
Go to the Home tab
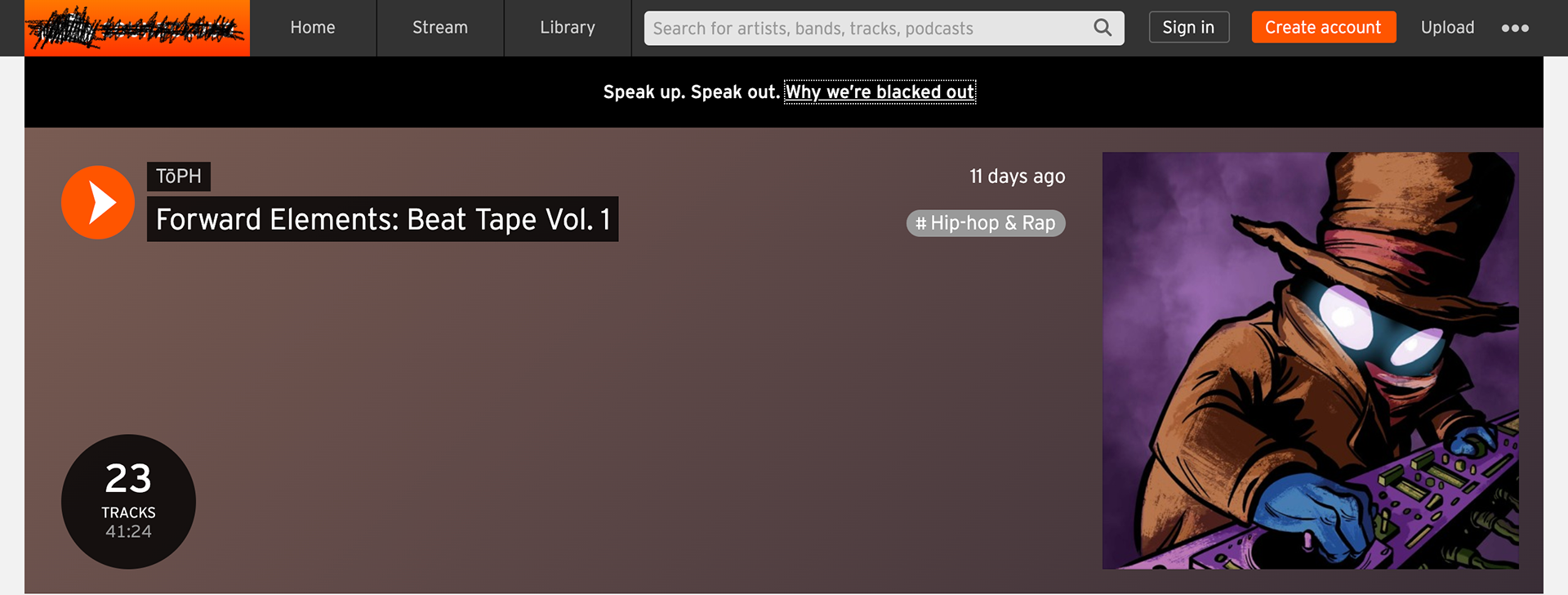pos(313,28)
